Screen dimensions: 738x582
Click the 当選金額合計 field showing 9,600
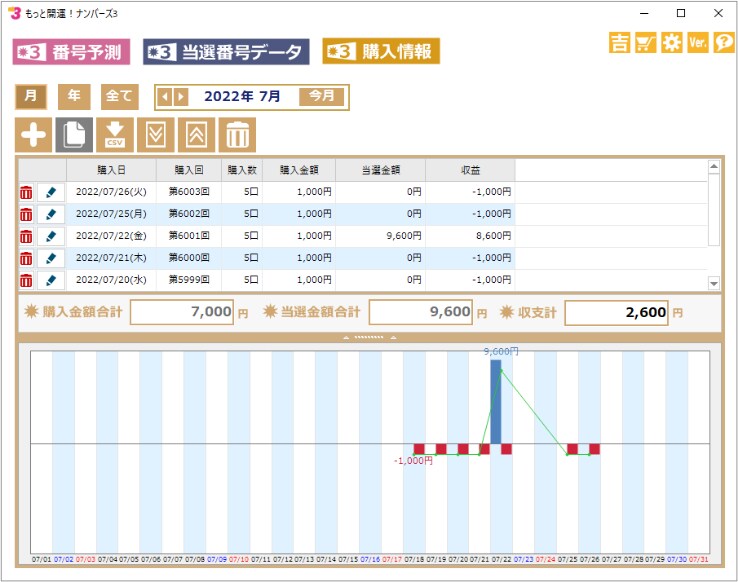click(x=421, y=312)
